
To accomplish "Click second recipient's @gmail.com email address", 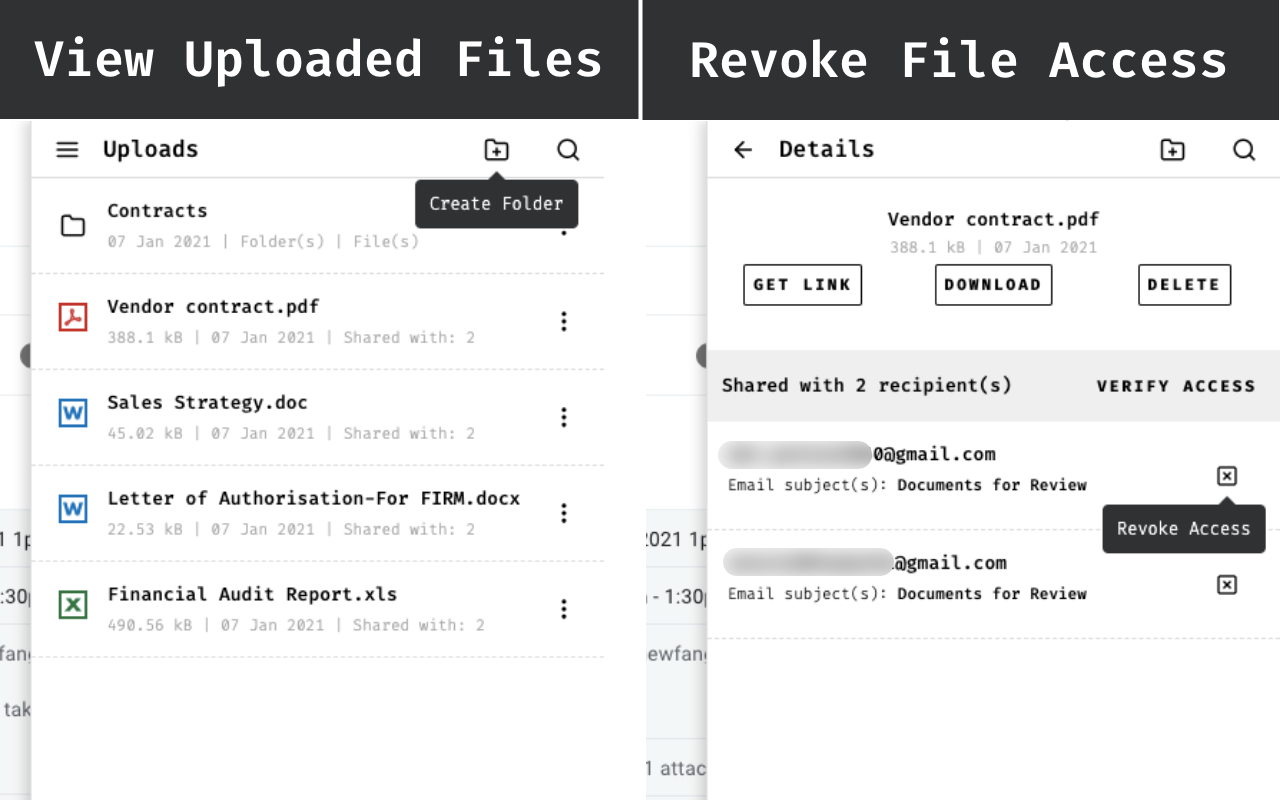I will point(864,563).
